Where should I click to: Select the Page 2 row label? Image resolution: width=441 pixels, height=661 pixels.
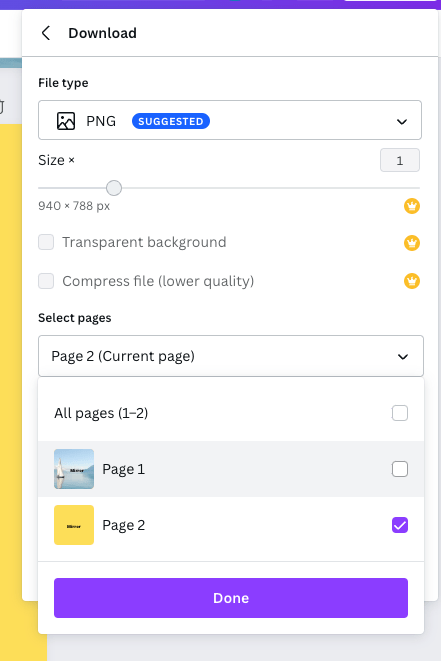[124, 525]
